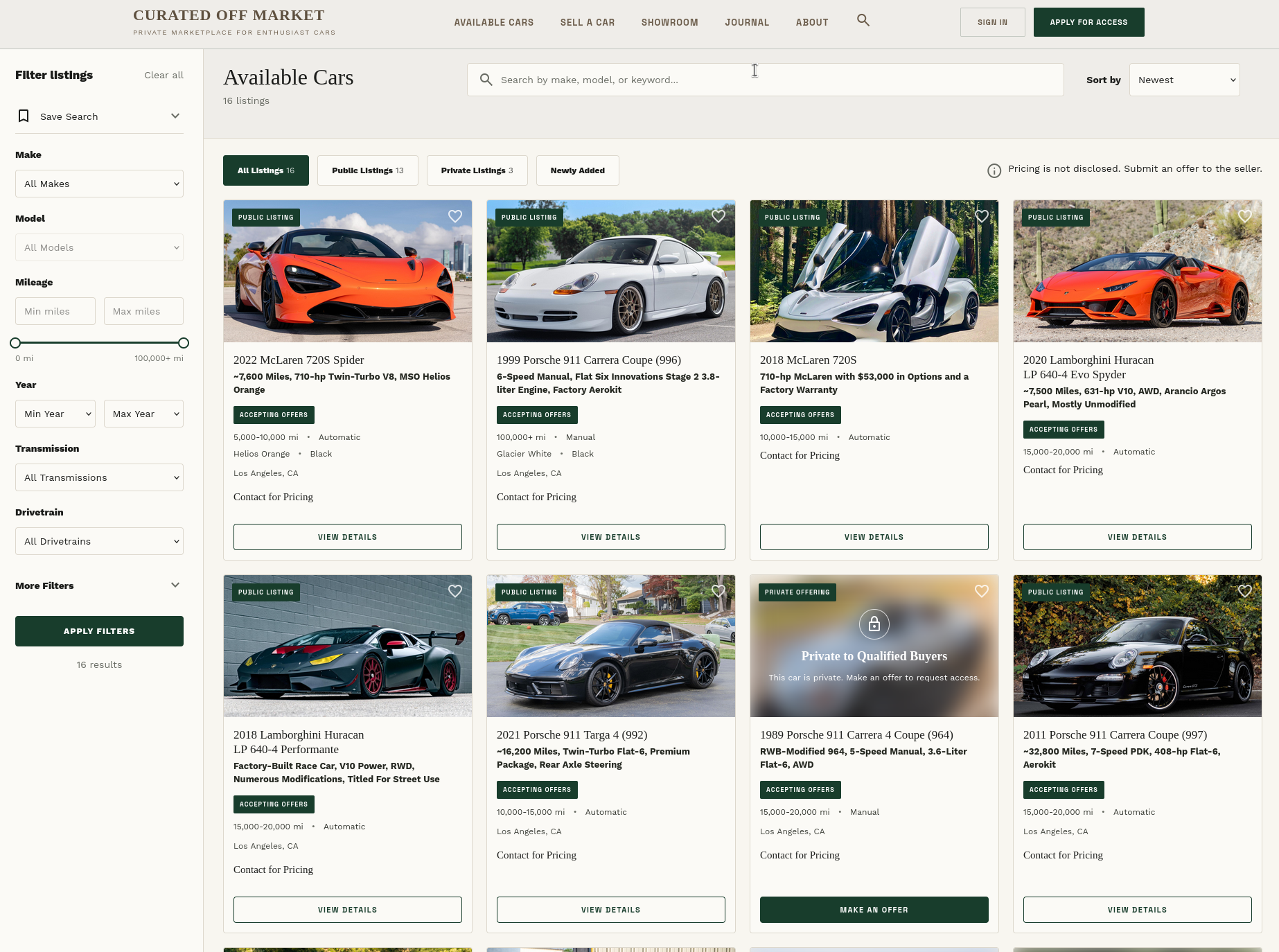Click the Max miles input field
Viewport: 1279px width, 952px height.
tap(143, 311)
